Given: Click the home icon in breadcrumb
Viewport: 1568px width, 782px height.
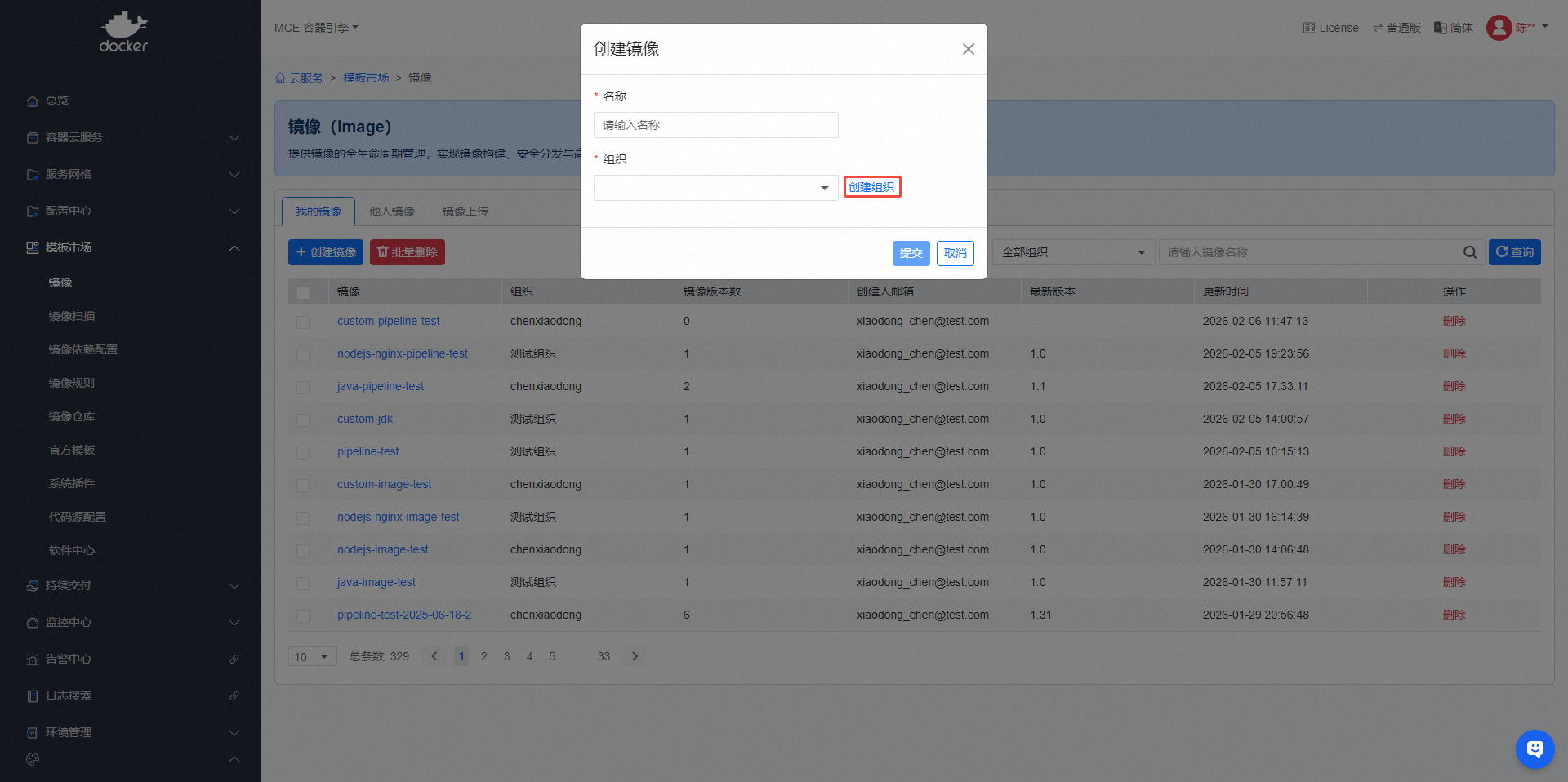Looking at the screenshot, I should coord(280,78).
